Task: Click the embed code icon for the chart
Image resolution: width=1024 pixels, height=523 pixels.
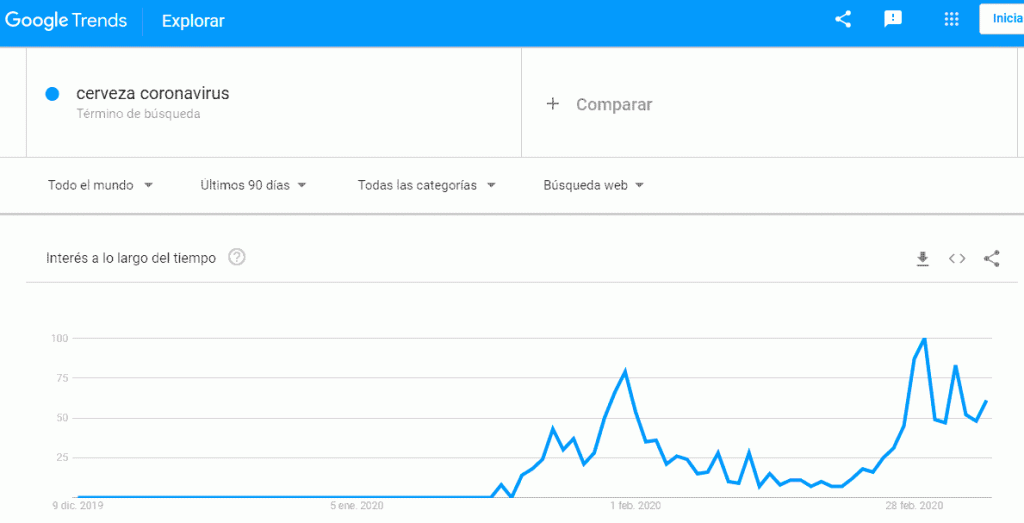Action: (x=957, y=259)
